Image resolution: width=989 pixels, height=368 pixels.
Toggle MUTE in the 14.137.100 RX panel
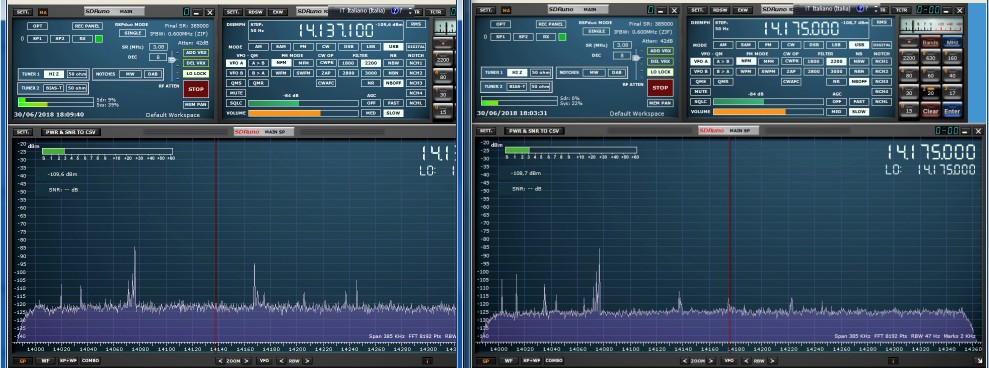[236, 93]
